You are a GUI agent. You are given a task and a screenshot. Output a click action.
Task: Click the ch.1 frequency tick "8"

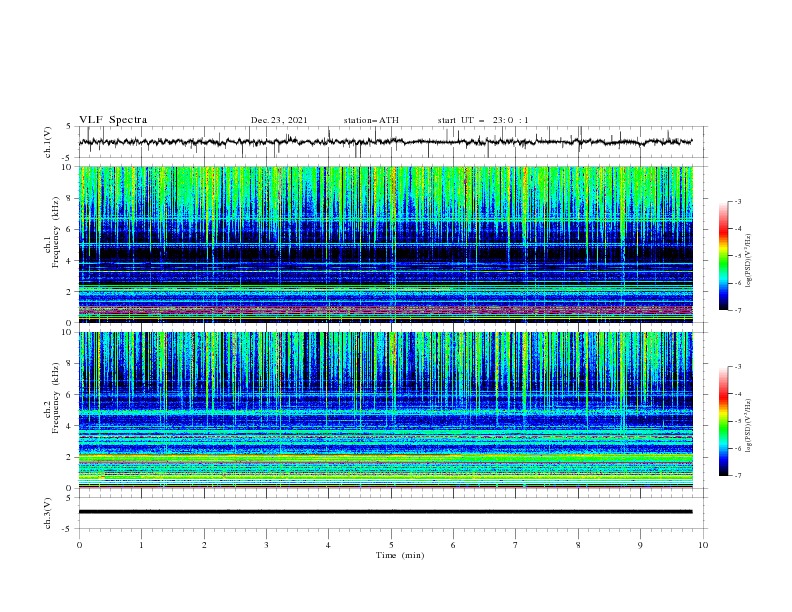point(70,198)
